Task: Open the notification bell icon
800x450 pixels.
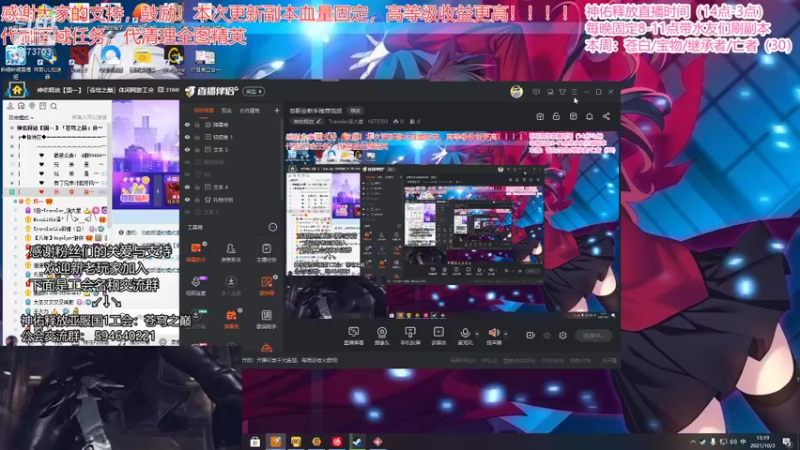Action: (589, 116)
